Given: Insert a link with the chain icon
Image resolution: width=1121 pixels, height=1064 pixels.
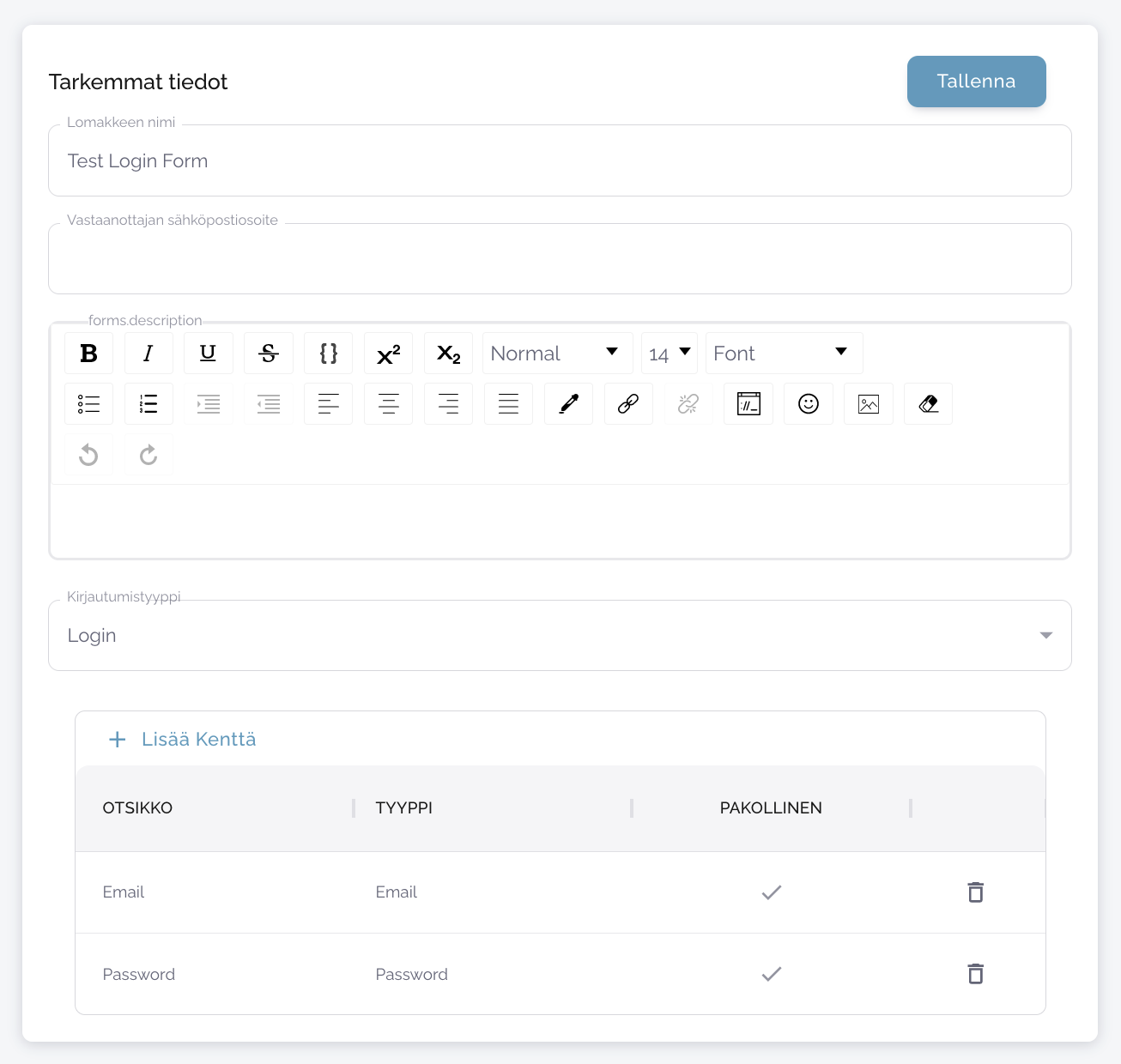Looking at the screenshot, I should pos(628,404).
